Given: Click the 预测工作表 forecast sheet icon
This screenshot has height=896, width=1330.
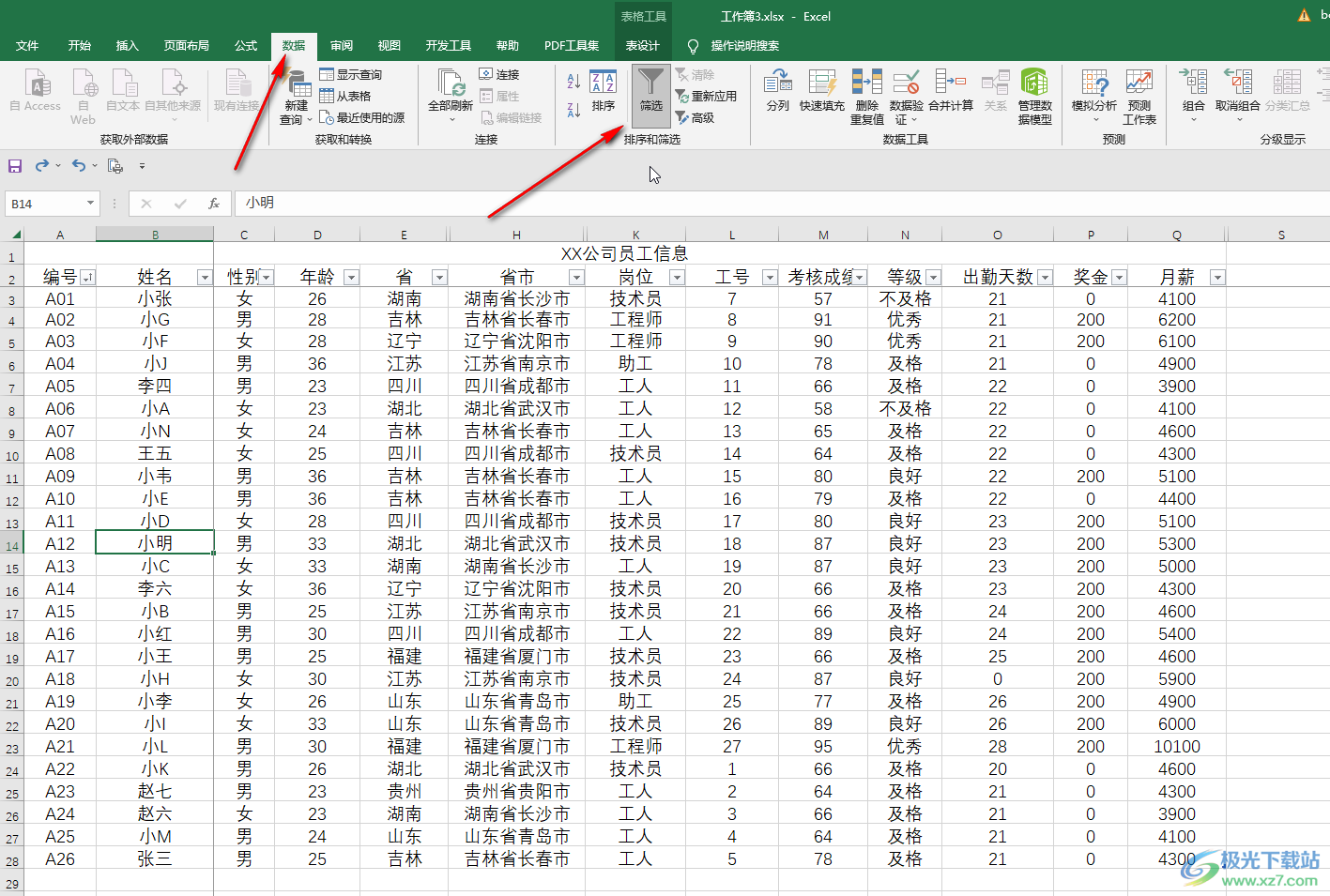Looking at the screenshot, I should [1139, 96].
